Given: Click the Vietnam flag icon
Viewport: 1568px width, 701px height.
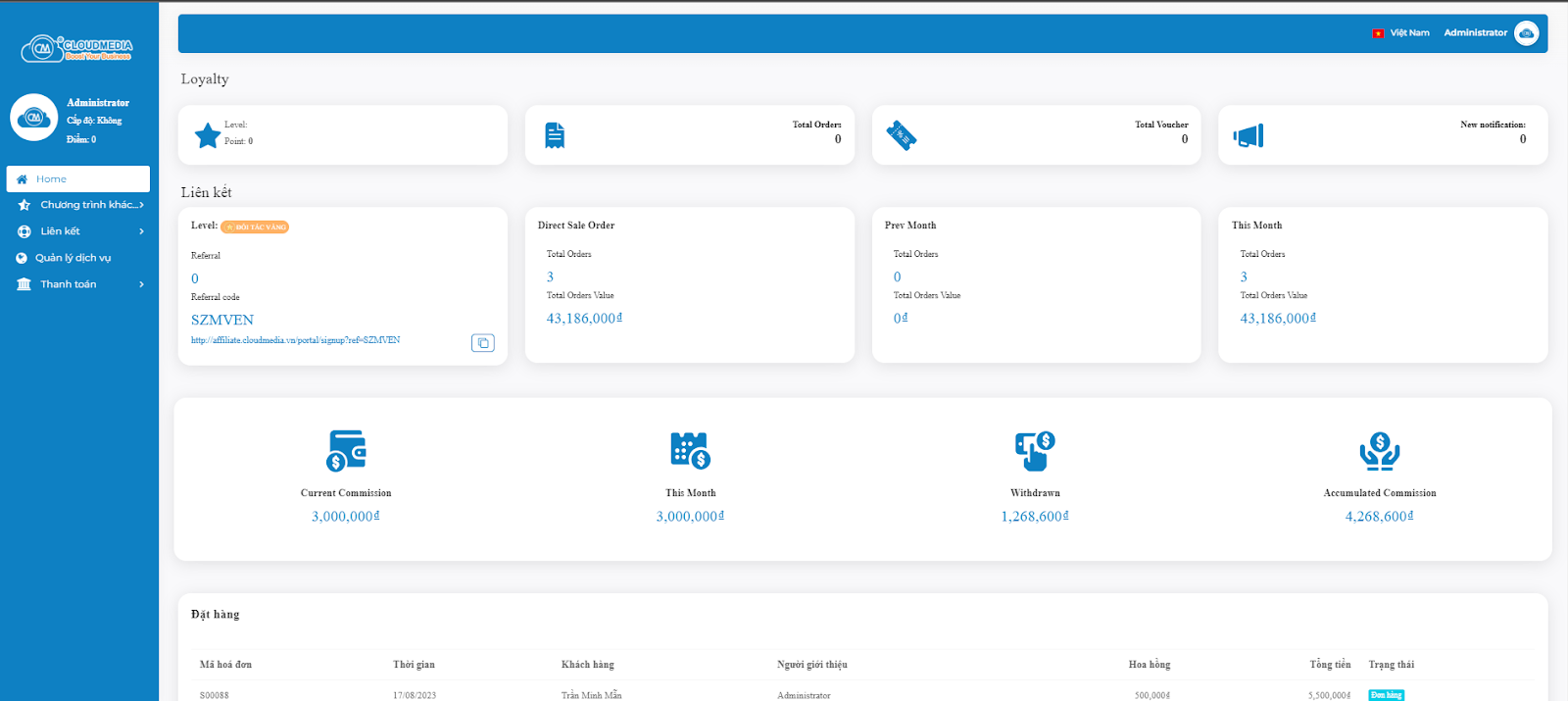Looking at the screenshot, I should [1378, 33].
